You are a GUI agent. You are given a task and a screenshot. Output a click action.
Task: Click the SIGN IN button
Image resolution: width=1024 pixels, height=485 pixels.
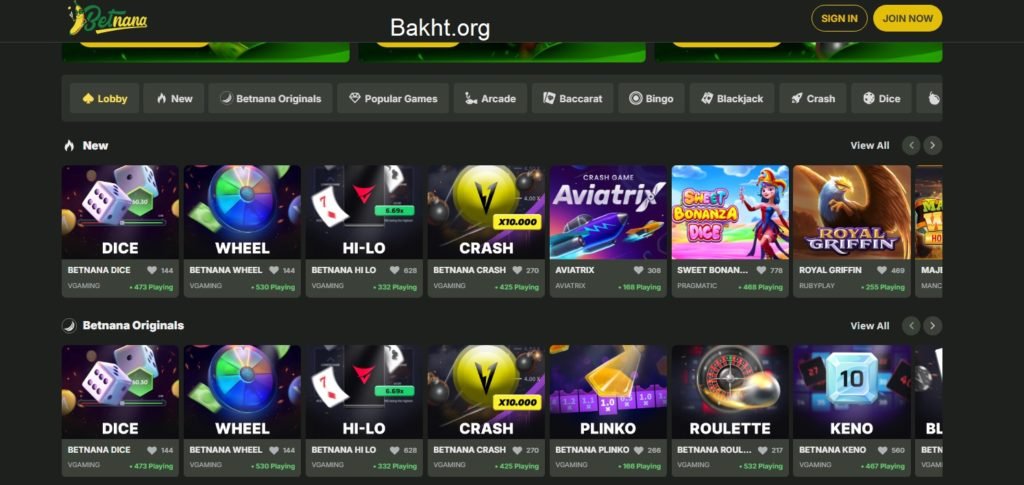839,18
